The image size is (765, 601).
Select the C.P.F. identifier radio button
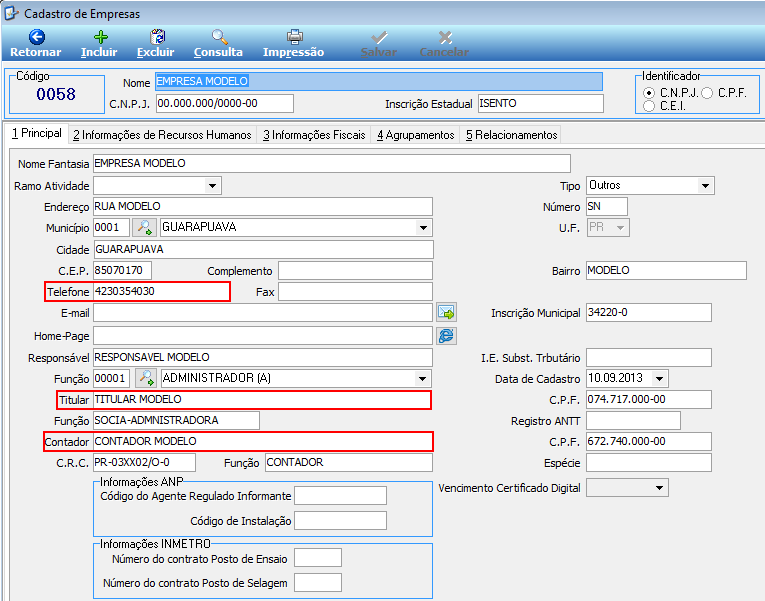pyautogui.click(x=707, y=93)
